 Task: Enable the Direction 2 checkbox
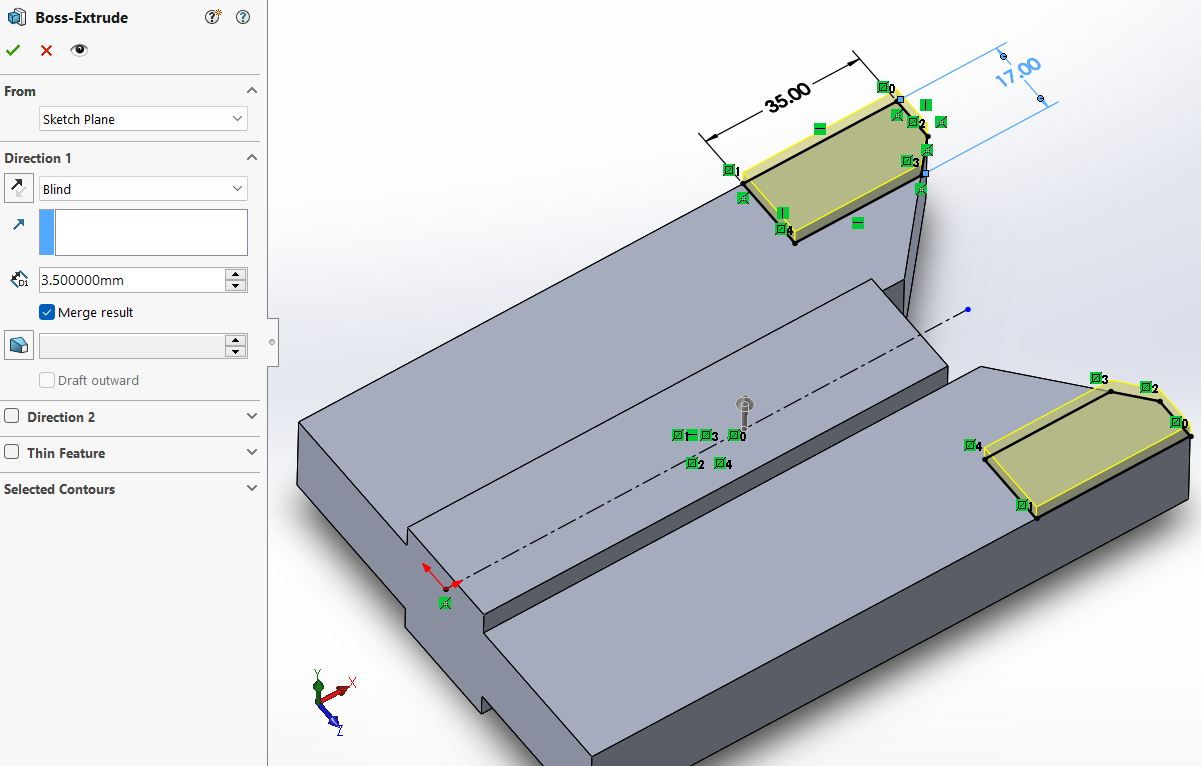(x=12, y=416)
